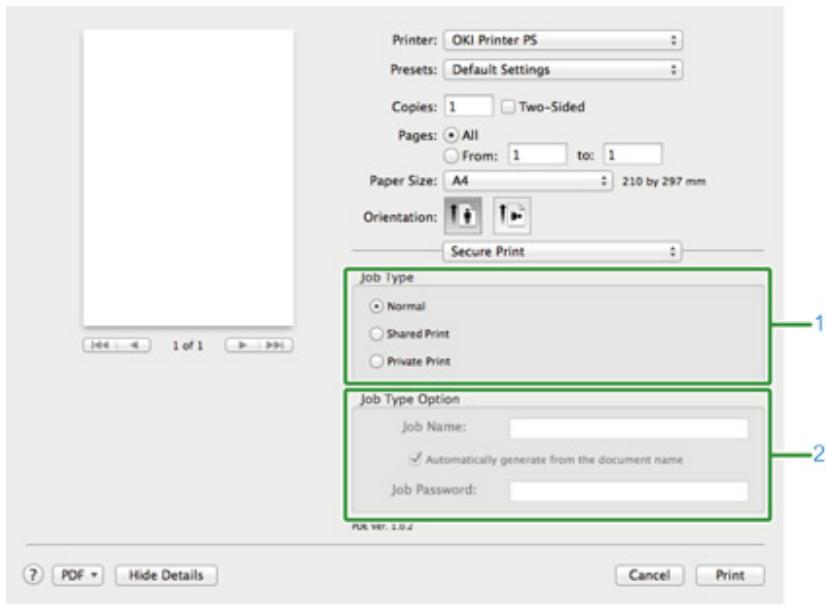Select the From page range option
The height and width of the screenshot is (607, 826).
click(453, 154)
